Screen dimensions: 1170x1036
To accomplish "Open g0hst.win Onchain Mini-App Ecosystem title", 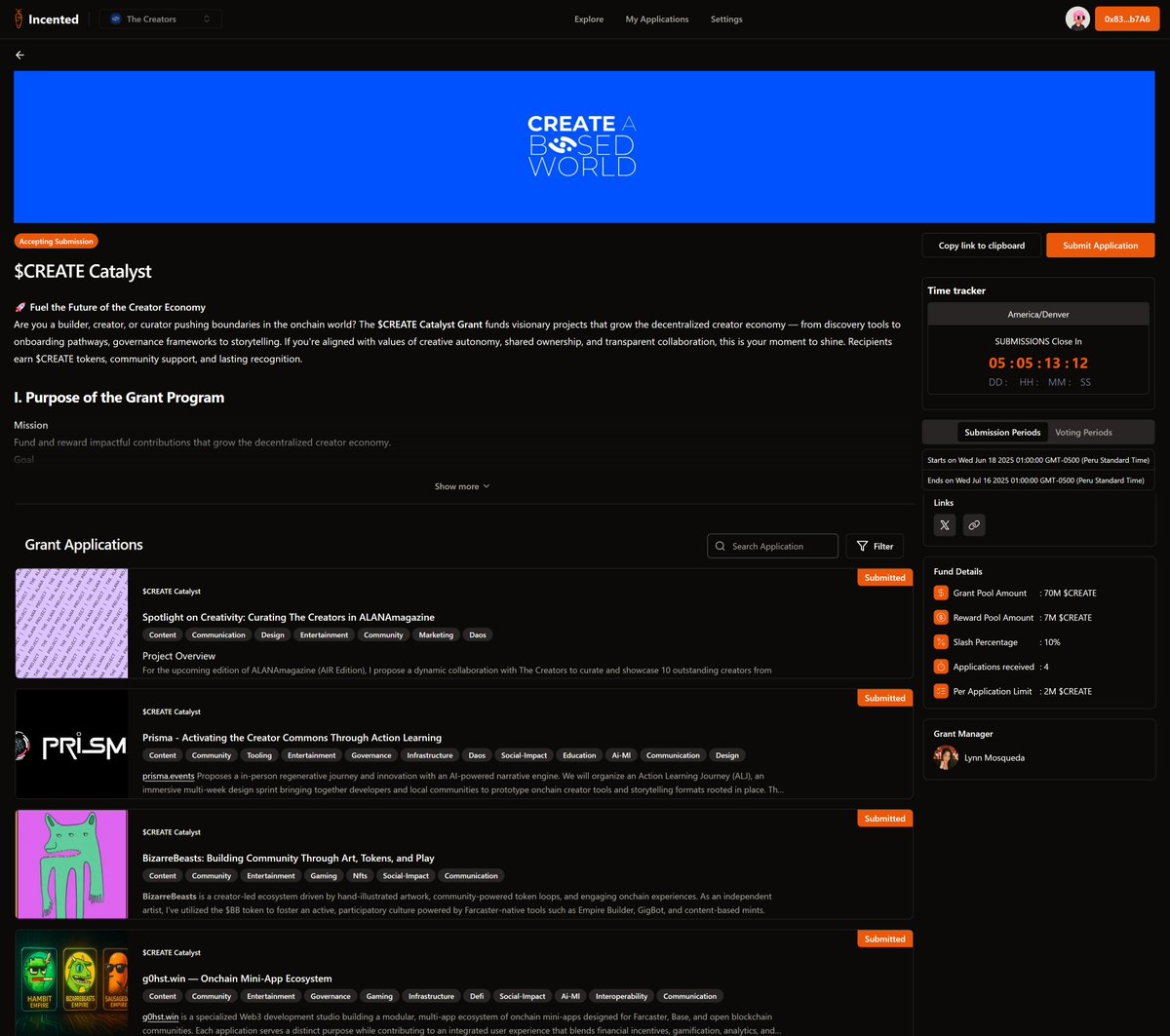I will pos(237,978).
